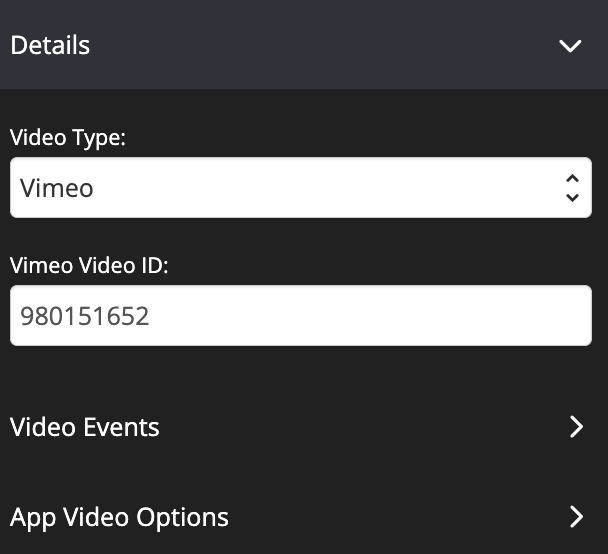Click the Details header title
This screenshot has width=608, height=554.
tap(50, 45)
